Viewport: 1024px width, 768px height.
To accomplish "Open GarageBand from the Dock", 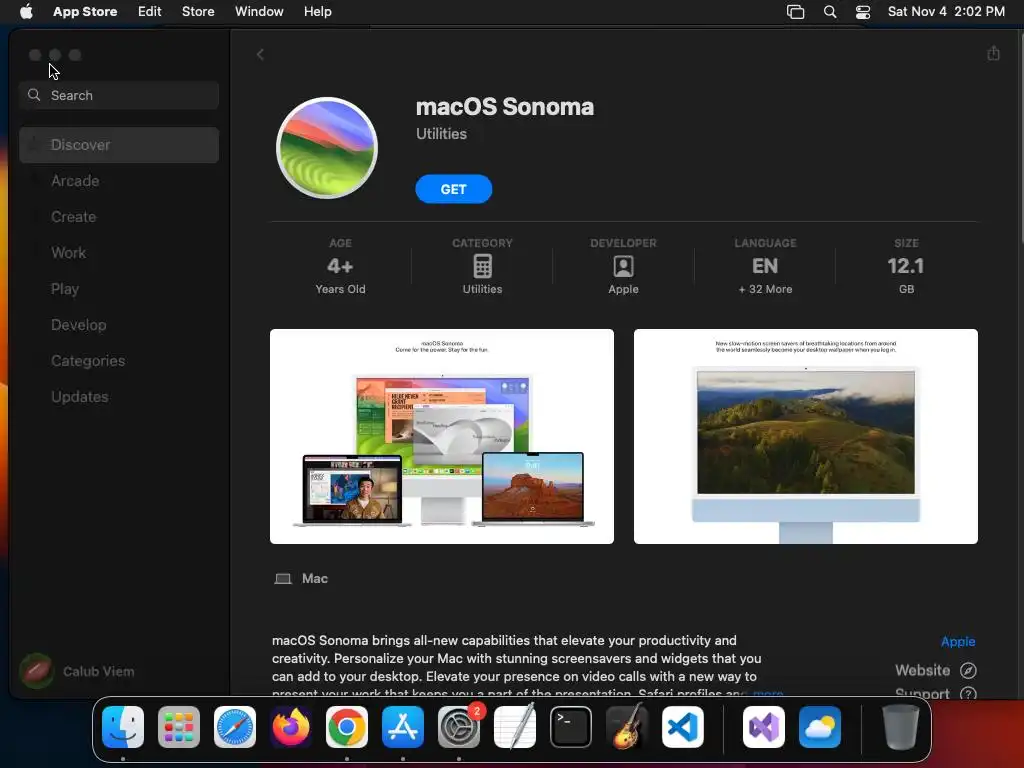I will click(x=627, y=727).
